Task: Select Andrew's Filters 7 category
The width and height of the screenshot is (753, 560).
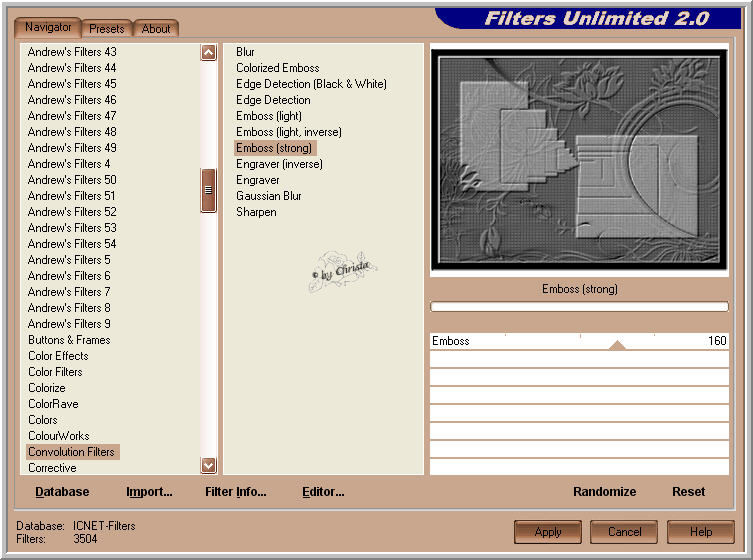Action: click(x=69, y=292)
